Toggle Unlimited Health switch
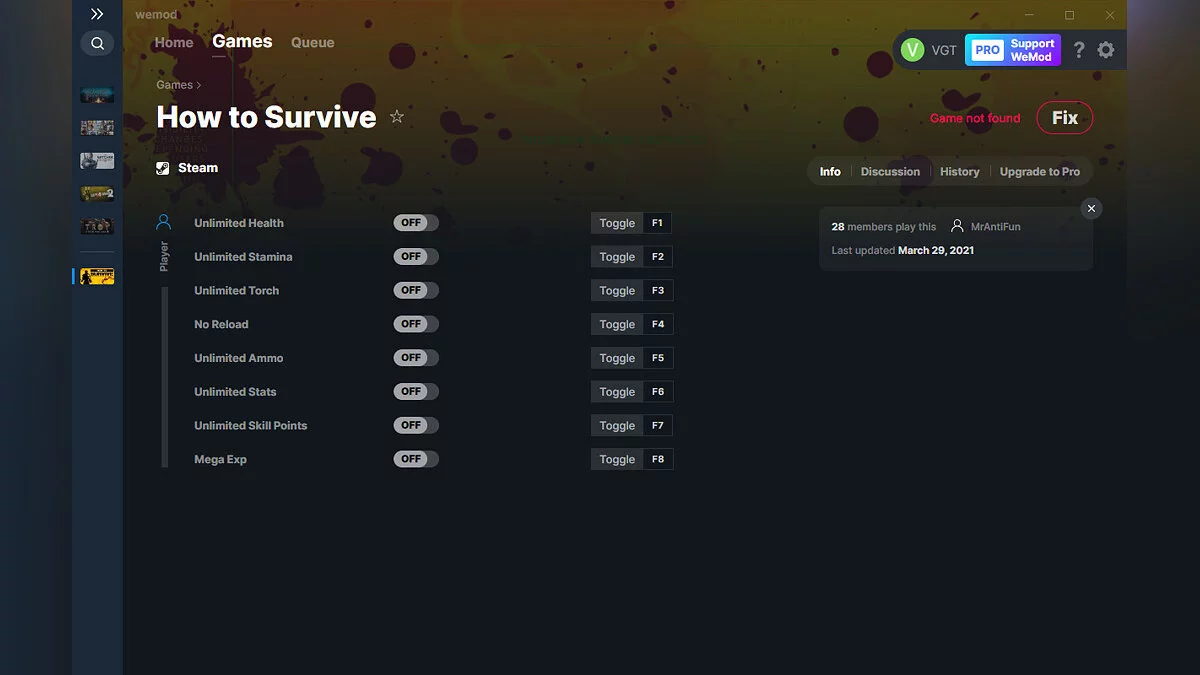 [x=415, y=223]
